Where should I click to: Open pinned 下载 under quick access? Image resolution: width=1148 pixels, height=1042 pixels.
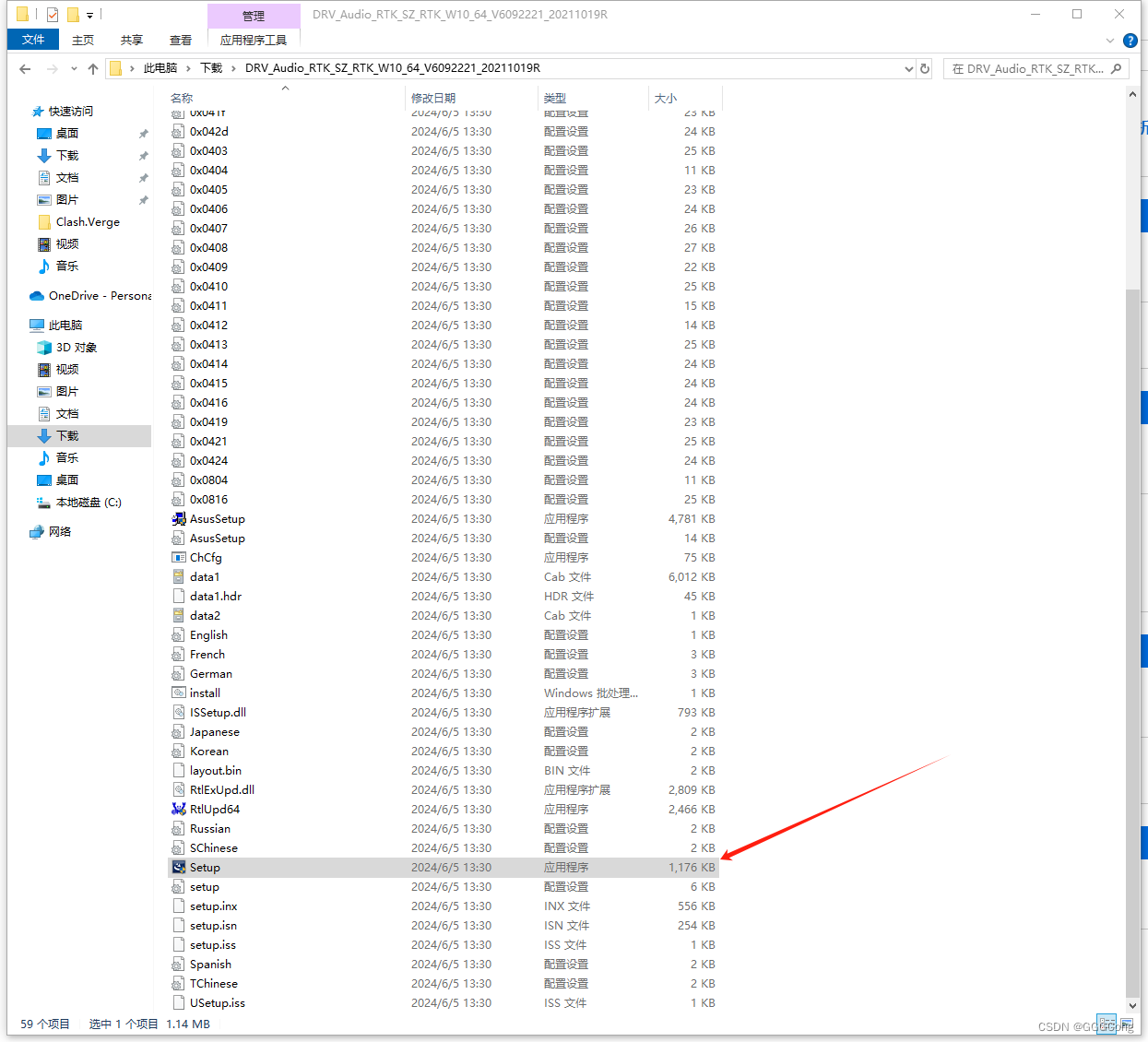(67, 156)
